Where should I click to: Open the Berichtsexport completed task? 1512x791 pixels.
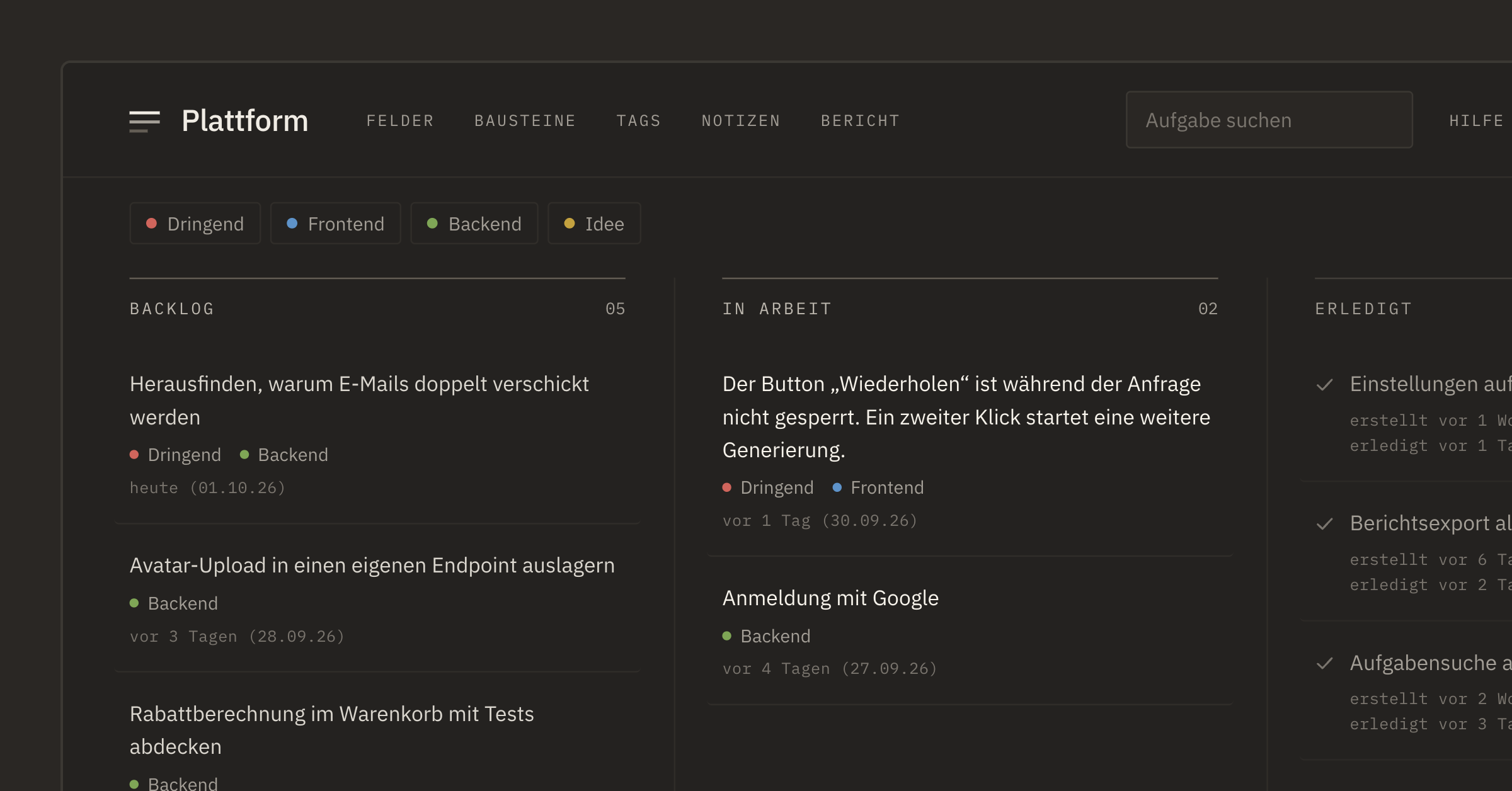(1431, 523)
